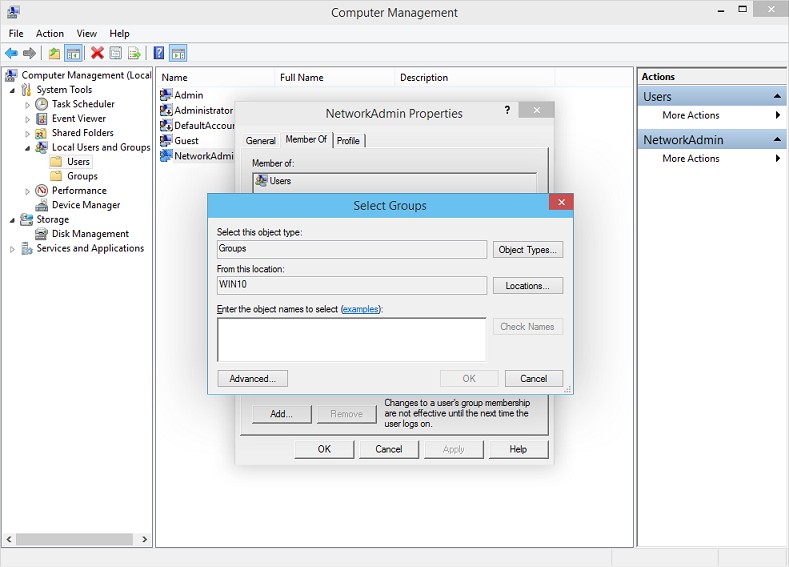Click the Export List toolbar icon
This screenshot has width=789, height=567.
(x=133, y=53)
